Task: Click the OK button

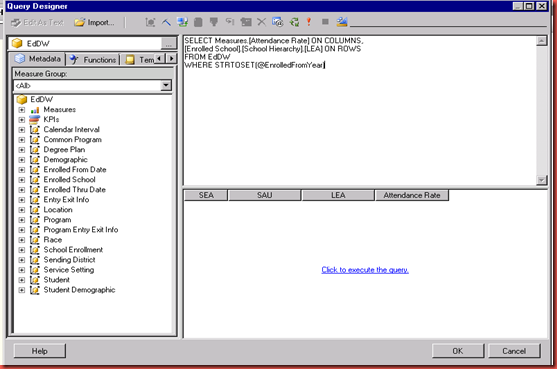Action: (458, 351)
